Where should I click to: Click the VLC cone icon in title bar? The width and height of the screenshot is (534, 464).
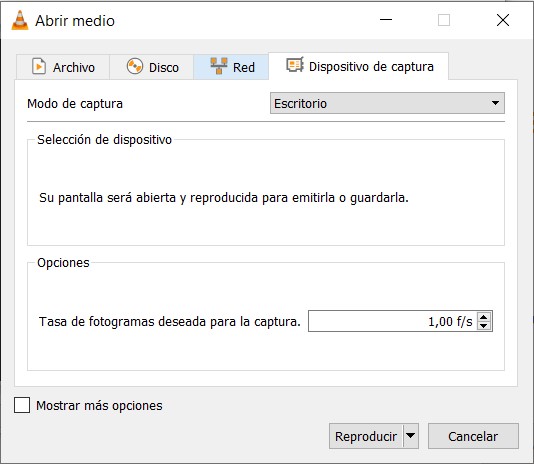point(20,20)
